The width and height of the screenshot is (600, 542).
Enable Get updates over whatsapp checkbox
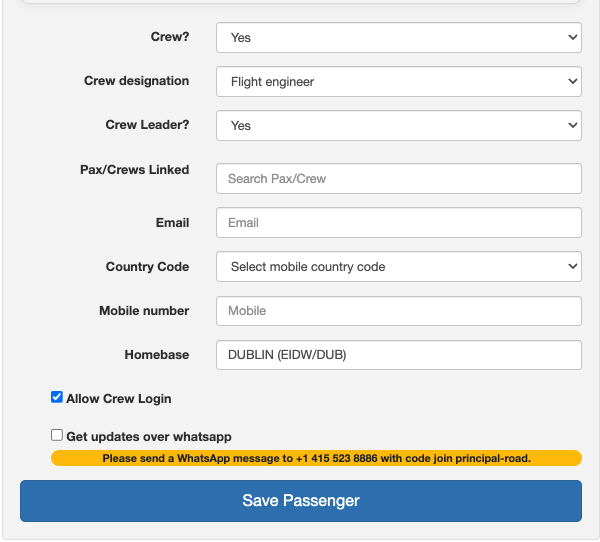57,435
